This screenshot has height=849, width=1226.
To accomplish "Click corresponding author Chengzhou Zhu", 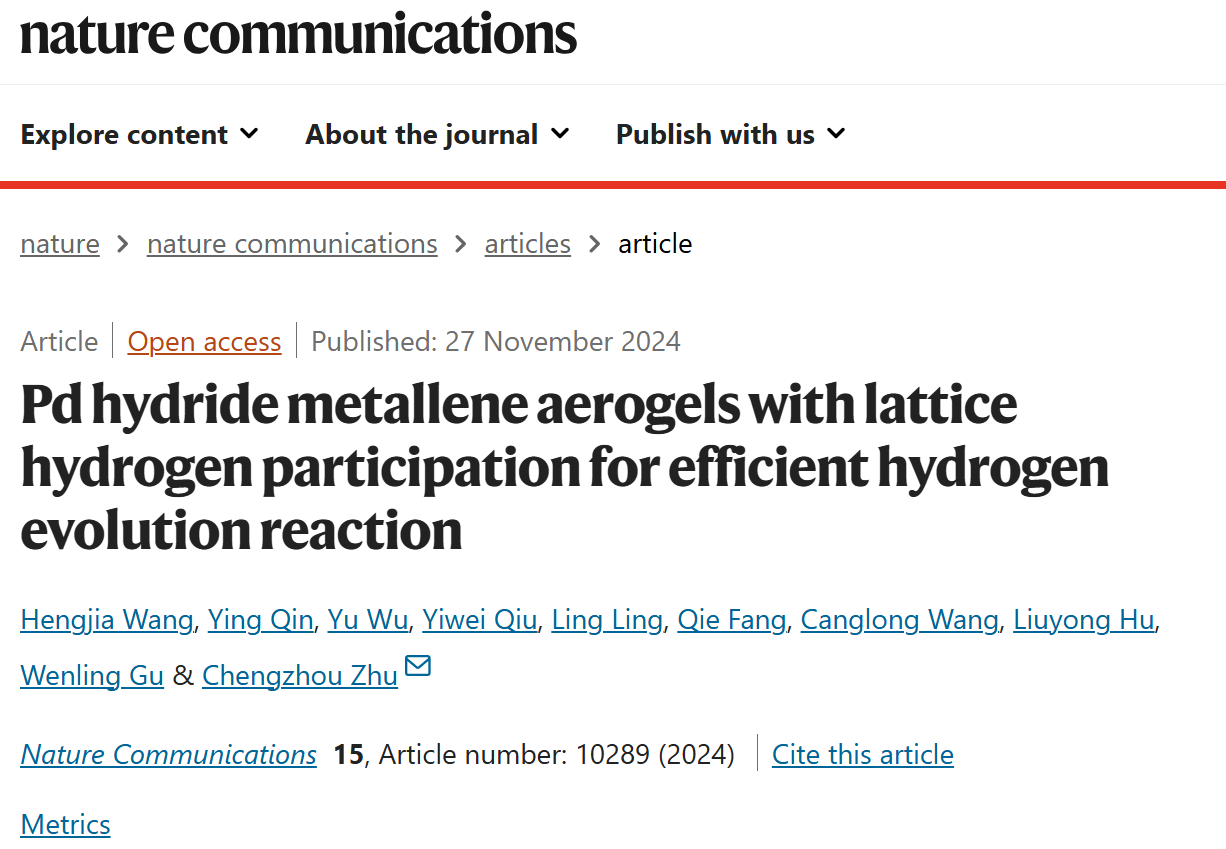I will click(x=300, y=675).
